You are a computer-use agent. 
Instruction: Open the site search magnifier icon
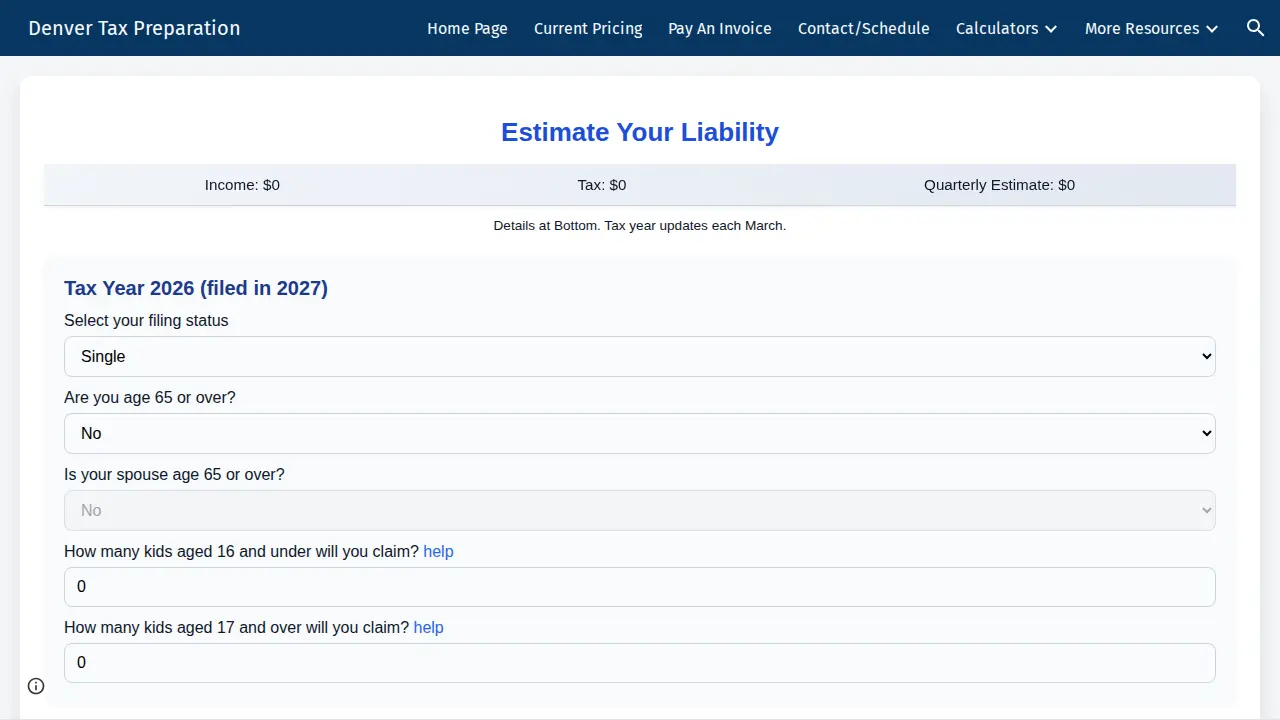pyautogui.click(x=1256, y=28)
